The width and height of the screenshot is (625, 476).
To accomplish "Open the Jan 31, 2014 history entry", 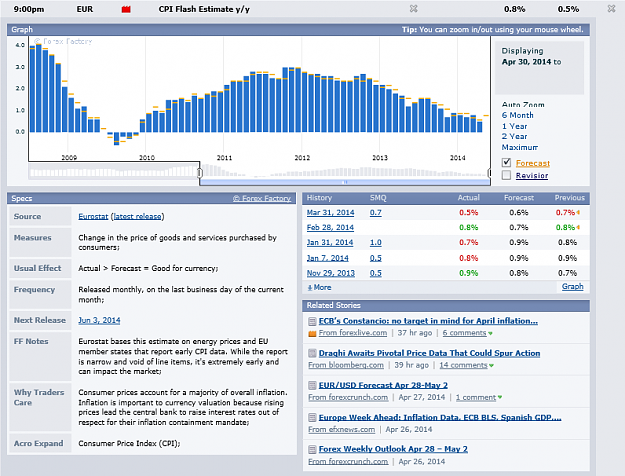I will pyautogui.click(x=330, y=242).
